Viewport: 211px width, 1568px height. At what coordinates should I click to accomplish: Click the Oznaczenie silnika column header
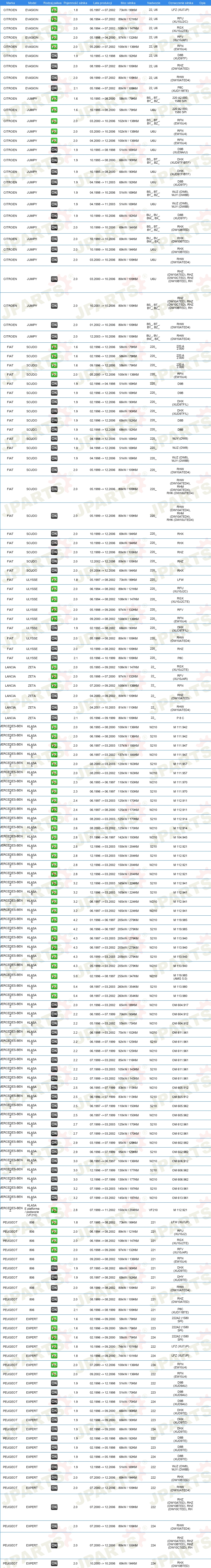180,3
